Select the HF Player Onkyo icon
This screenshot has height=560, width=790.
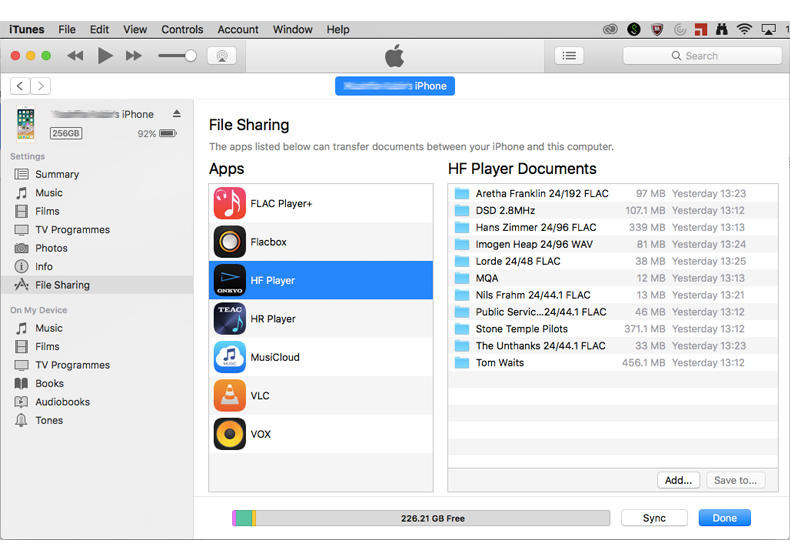click(230, 280)
